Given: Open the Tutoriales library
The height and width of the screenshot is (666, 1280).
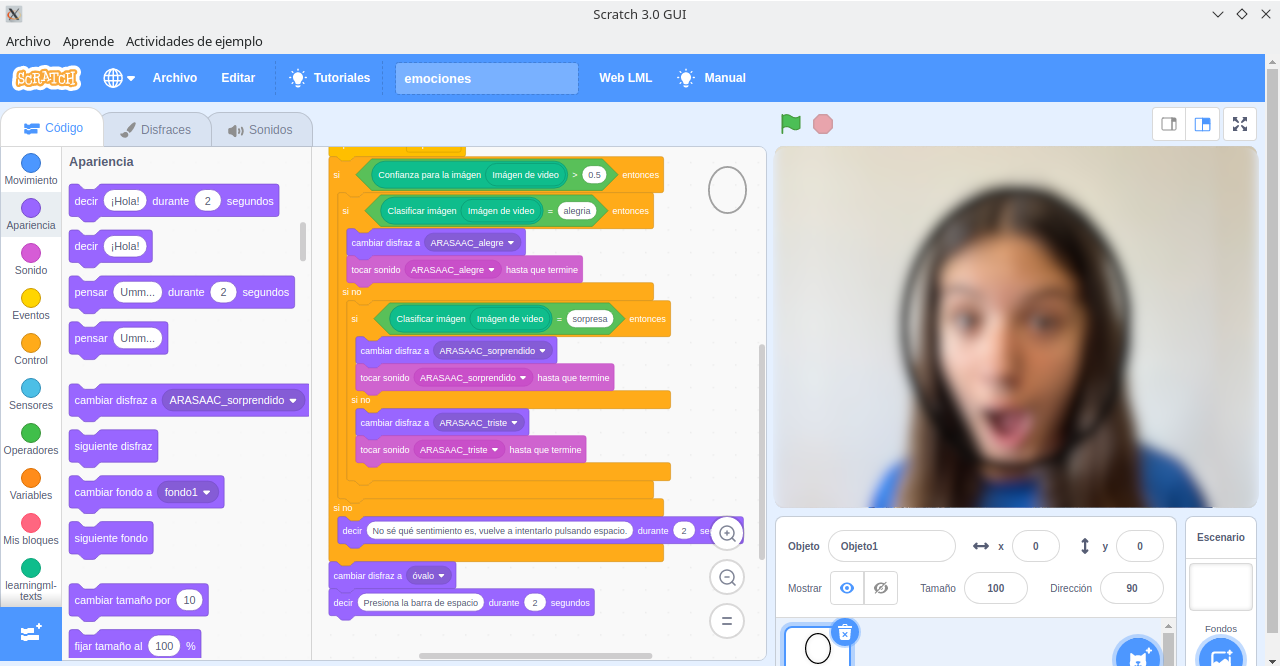Looking at the screenshot, I should pos(342,77).
